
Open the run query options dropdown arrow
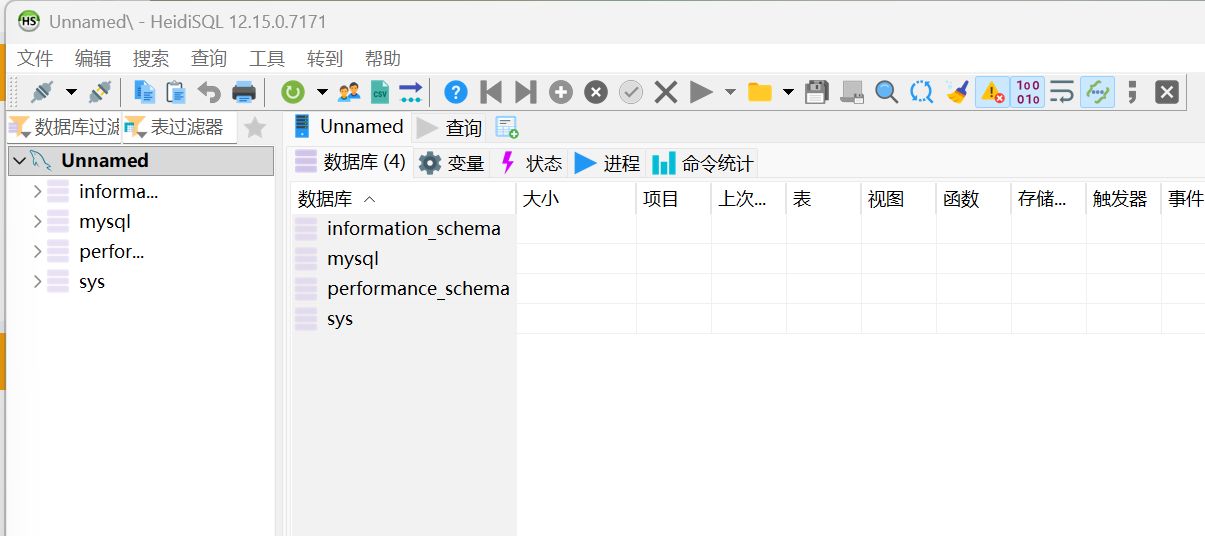(730, 92)
